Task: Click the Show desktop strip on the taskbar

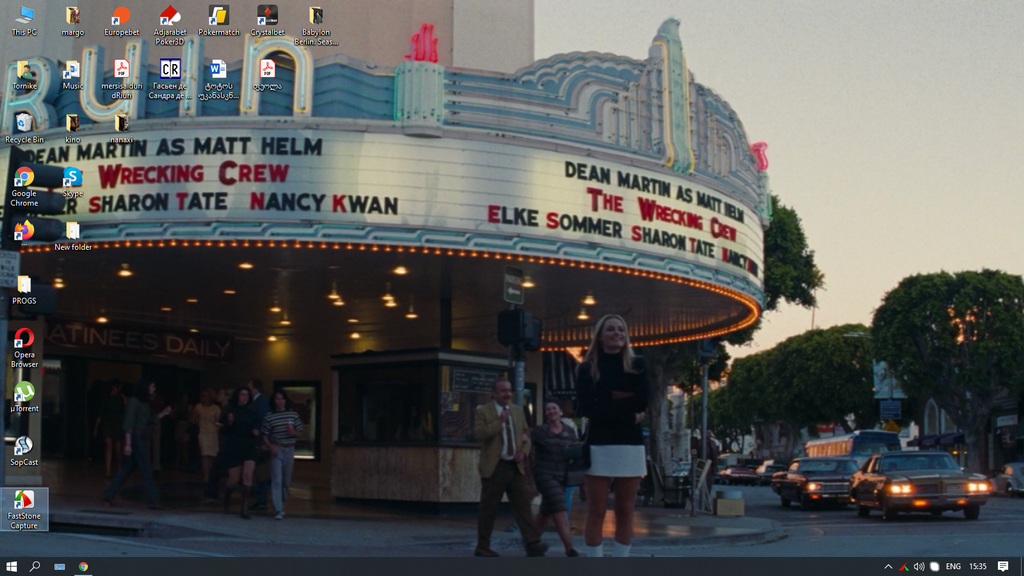Action: tap(1022, 566)
